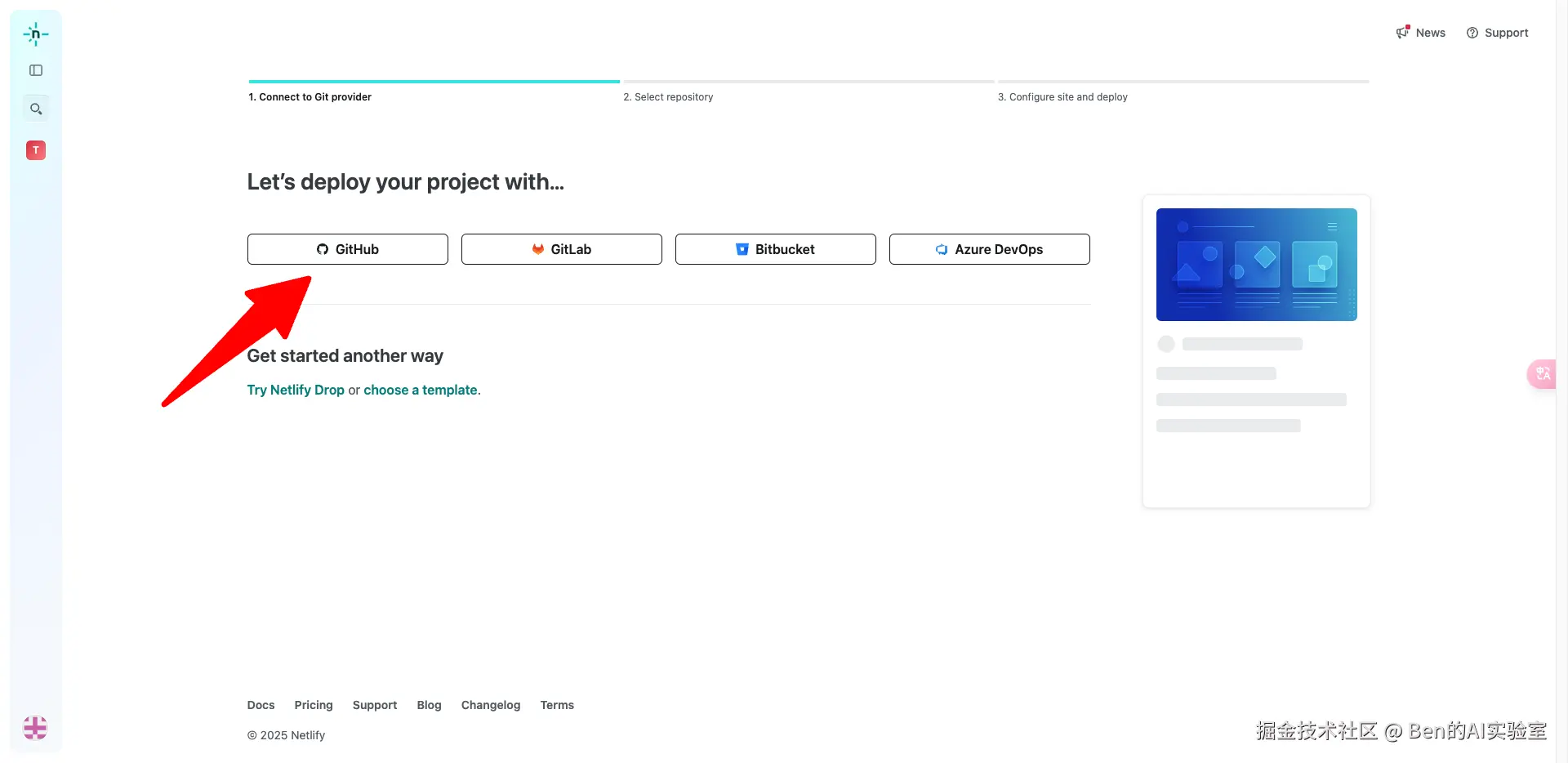This screenshot has height=763, width=1568.
Task: Toggle the sidebar panel icon
Action: coord(36,70)
